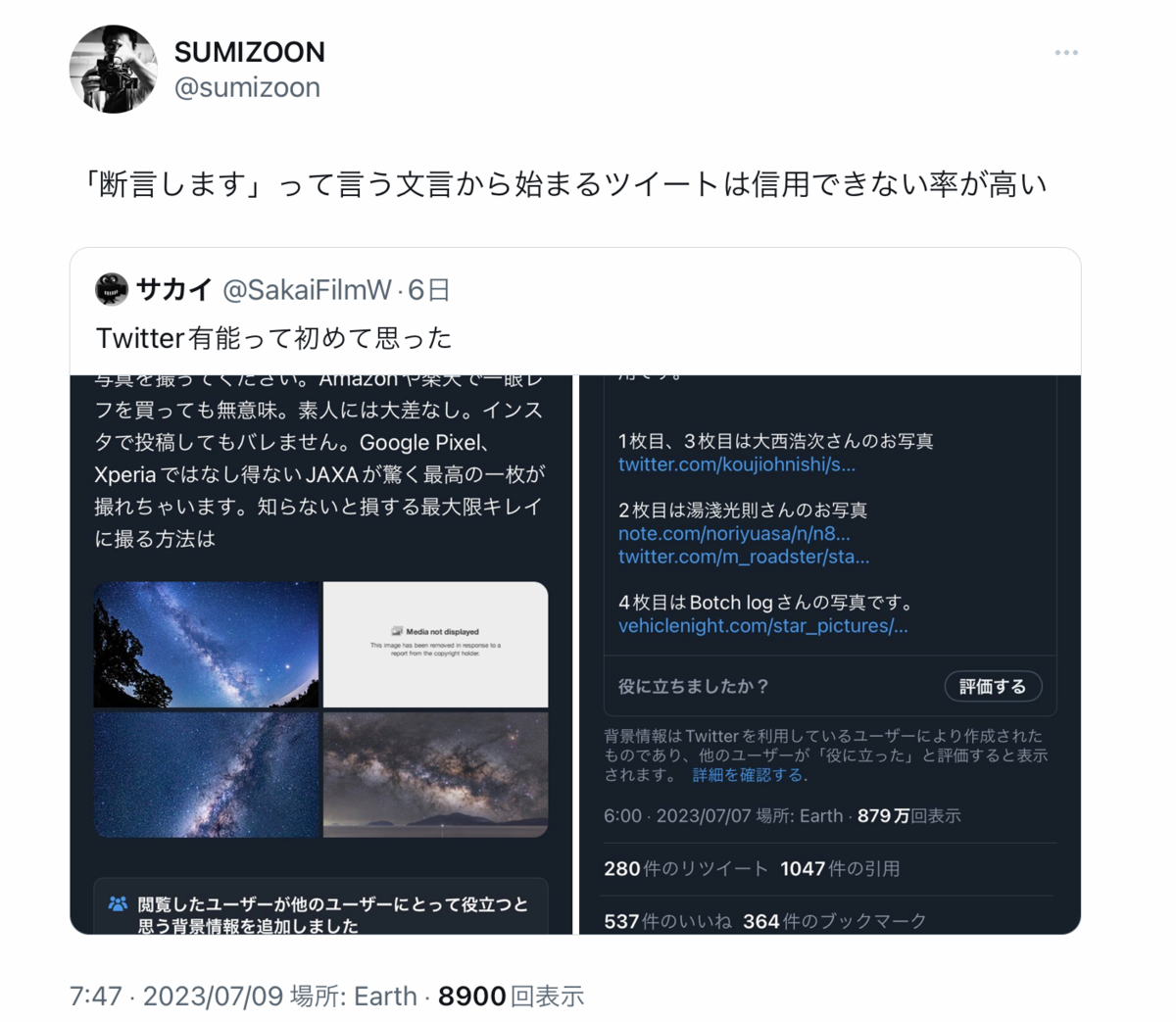Click the 1047件の引用 quotes count
Screen dimensions: 1176x1022
coord(840,868)
